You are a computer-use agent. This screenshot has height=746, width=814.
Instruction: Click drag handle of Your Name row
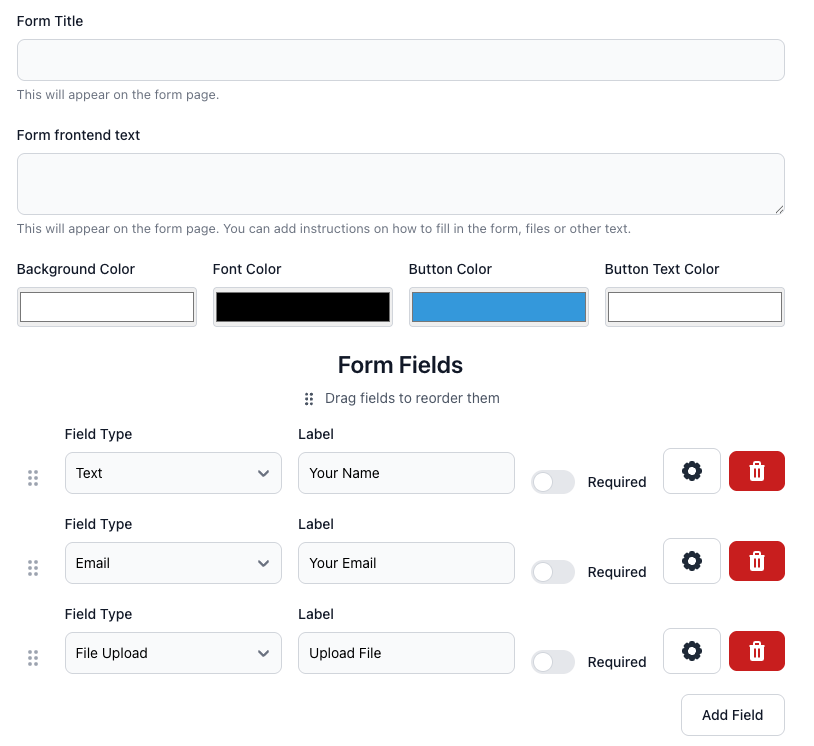(x=33, y=478)
